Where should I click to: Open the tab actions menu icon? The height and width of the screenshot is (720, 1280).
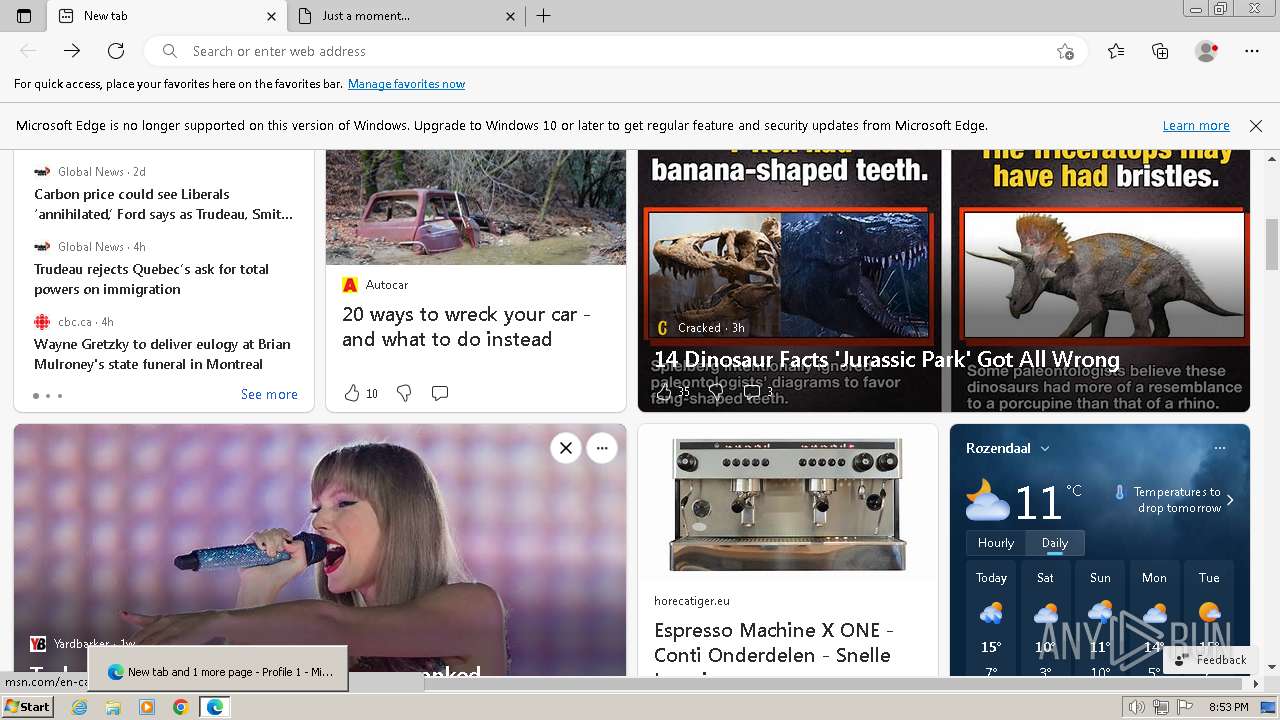(x=24, y=16)
